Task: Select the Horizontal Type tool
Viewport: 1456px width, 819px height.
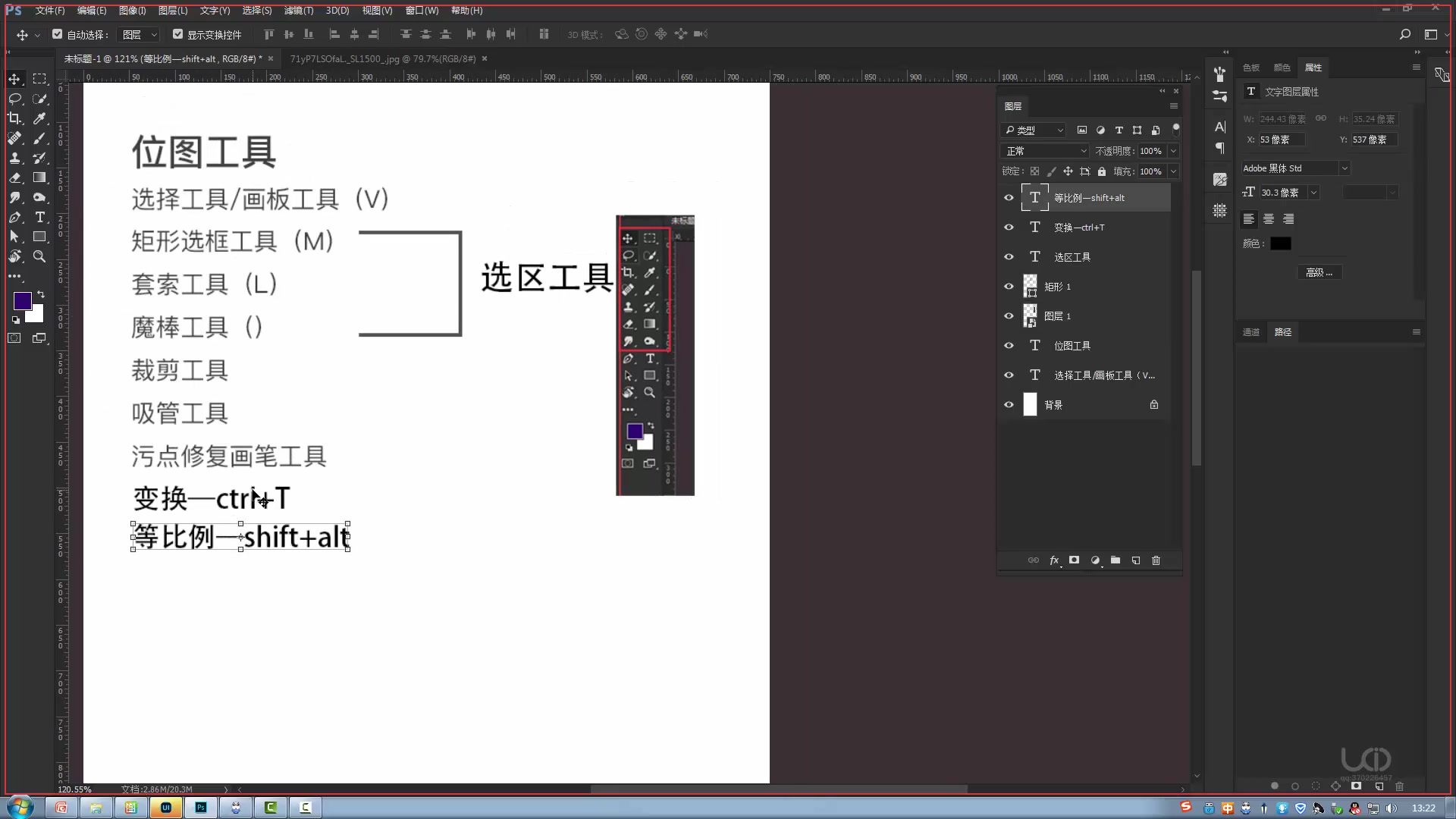Action: point(40,217)
